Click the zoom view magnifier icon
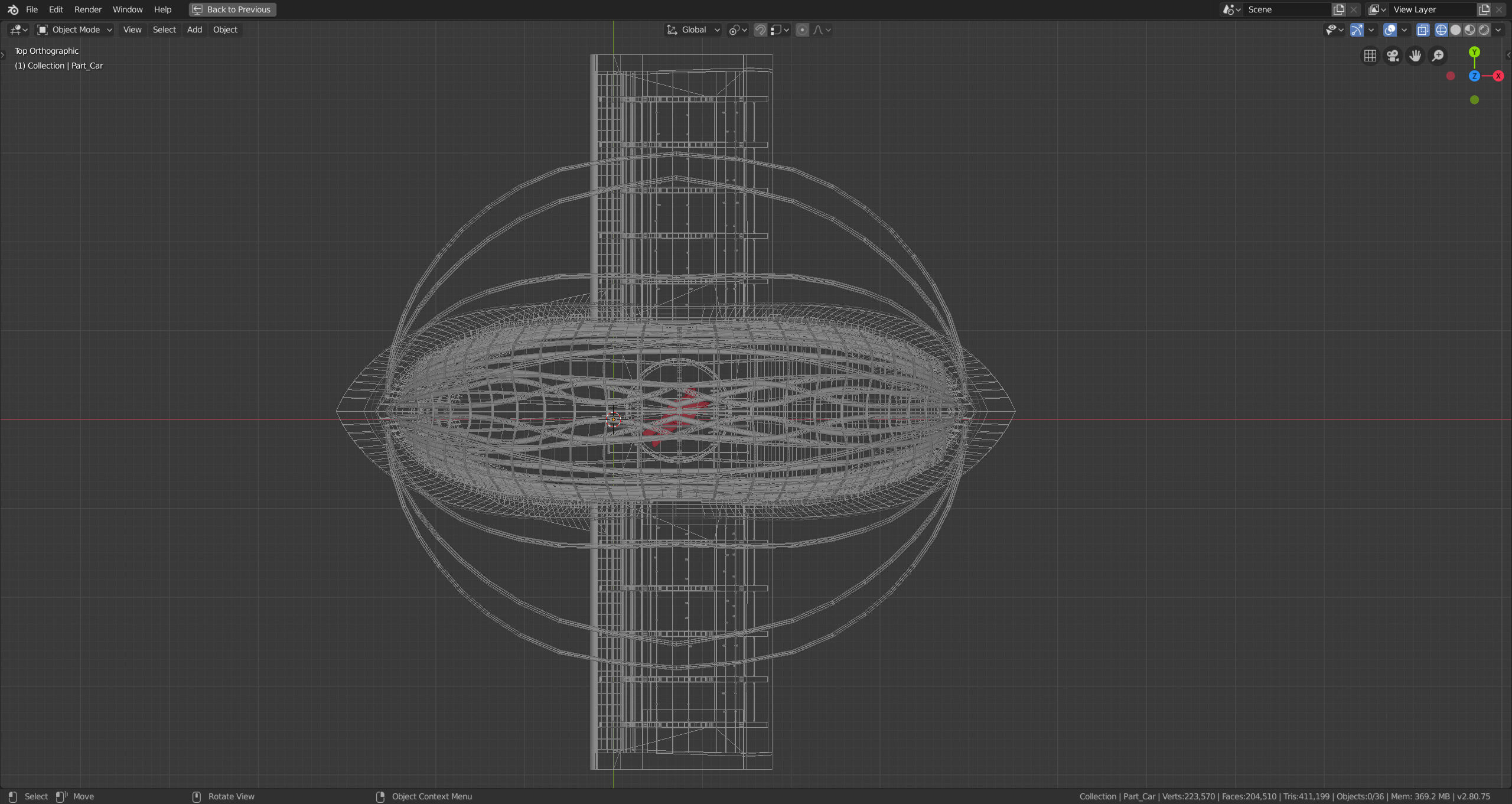The height and width of the screenshot is (804, 1512). [1438, 56]
